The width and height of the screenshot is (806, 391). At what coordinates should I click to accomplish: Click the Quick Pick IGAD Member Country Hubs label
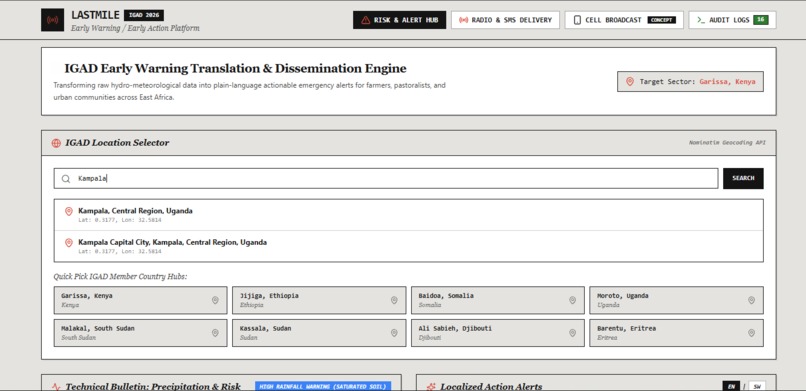(x=120, y=276)
